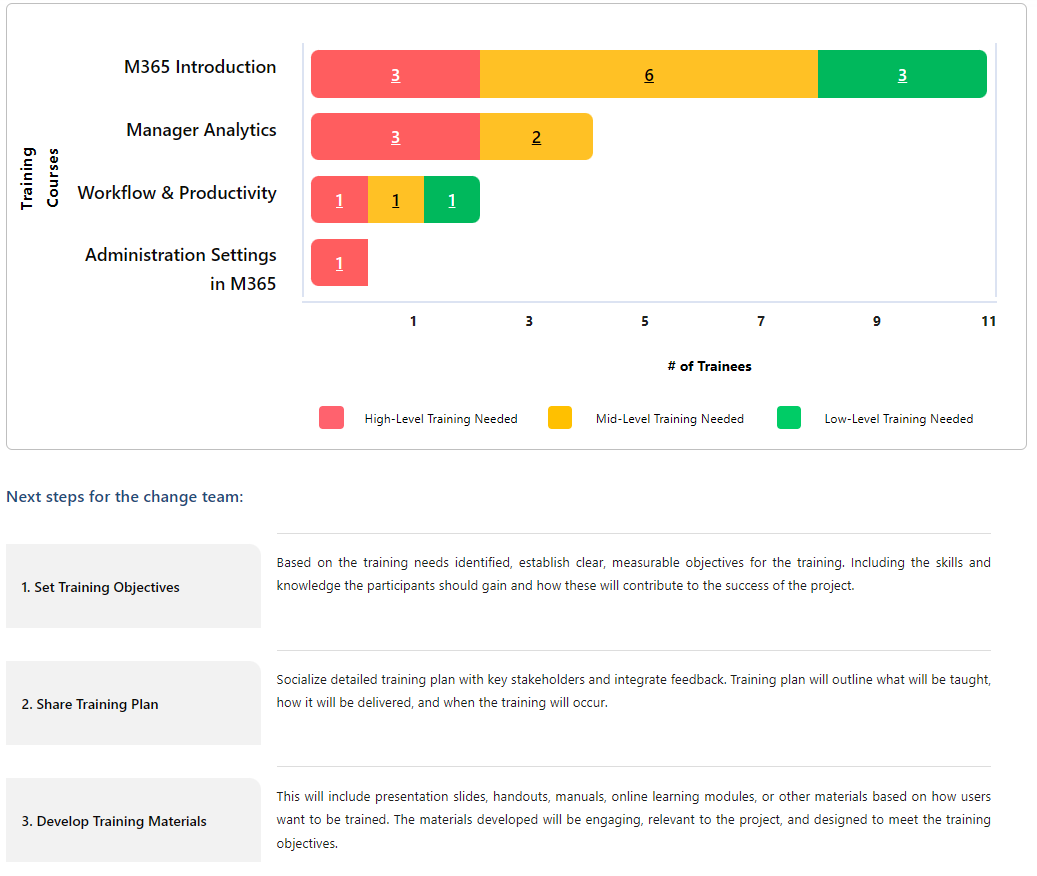Image resolution: width=1037 pixels, height=876 pixels.
Task: Select the yellow 6 segment in M365 Introduction
Action: coord(649,74)
